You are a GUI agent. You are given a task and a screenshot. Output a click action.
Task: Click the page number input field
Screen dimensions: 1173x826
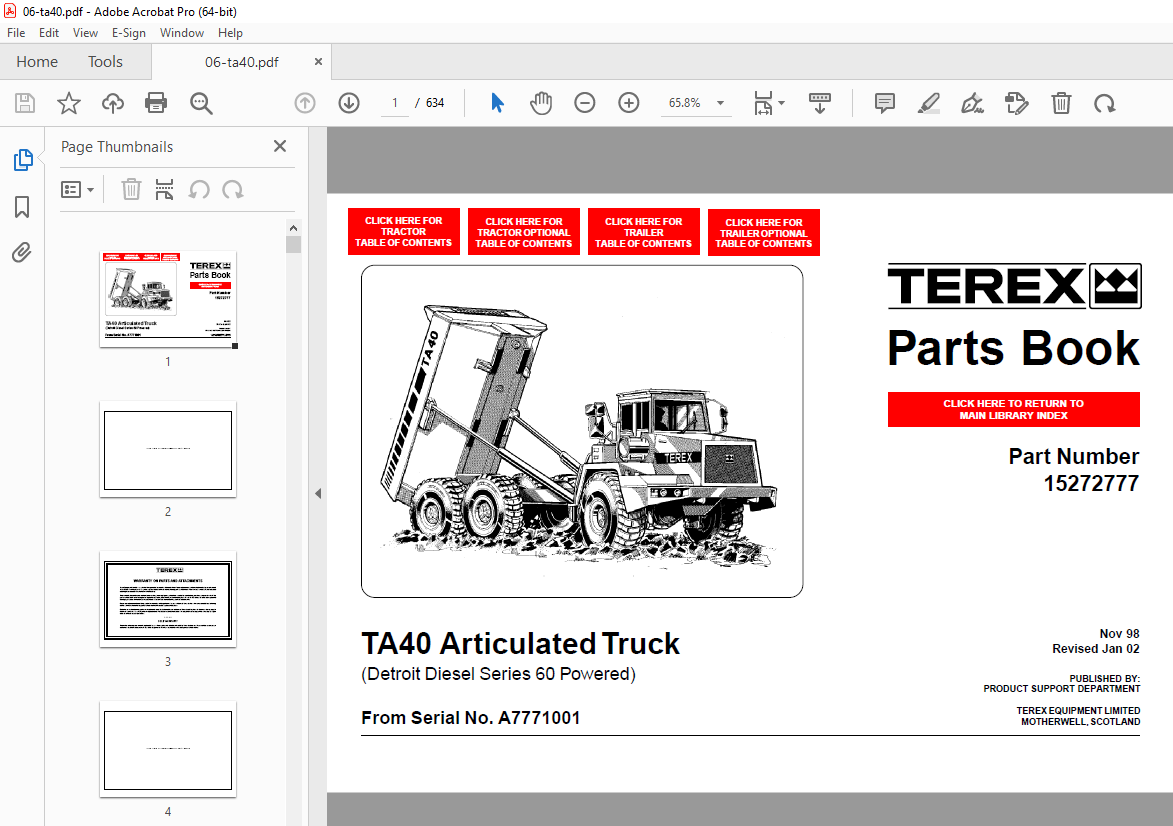[394, 103]
